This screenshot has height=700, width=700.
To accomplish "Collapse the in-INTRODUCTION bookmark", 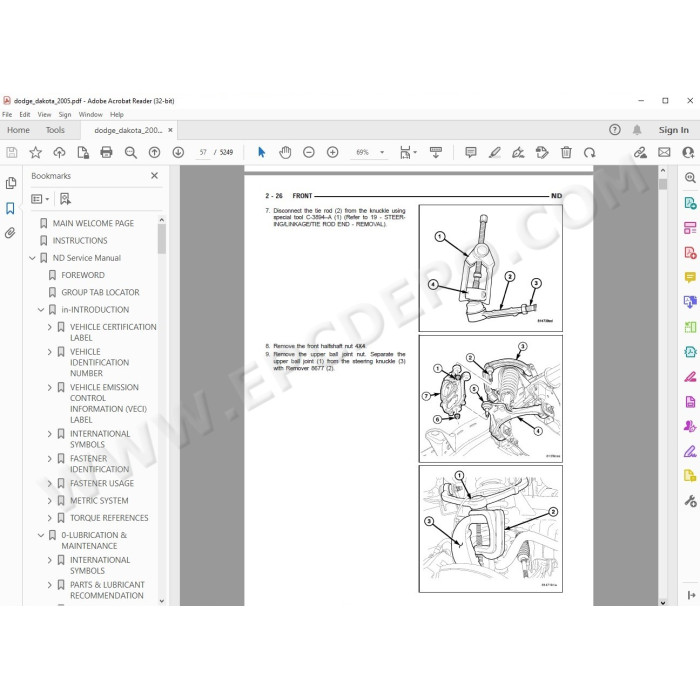I will [x=41, y=310].
